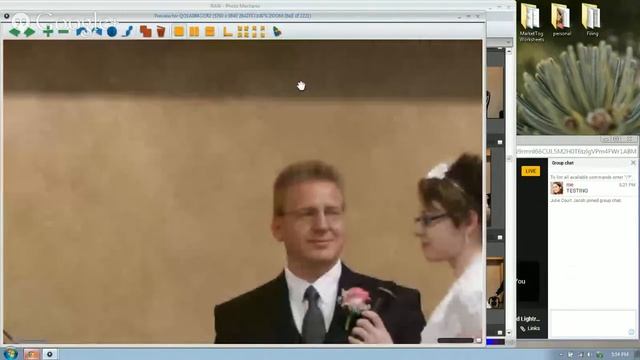
Task: Open the MarketTog Worksheets desktop folder
Action: pyautogui.click(x=531, y=22)
